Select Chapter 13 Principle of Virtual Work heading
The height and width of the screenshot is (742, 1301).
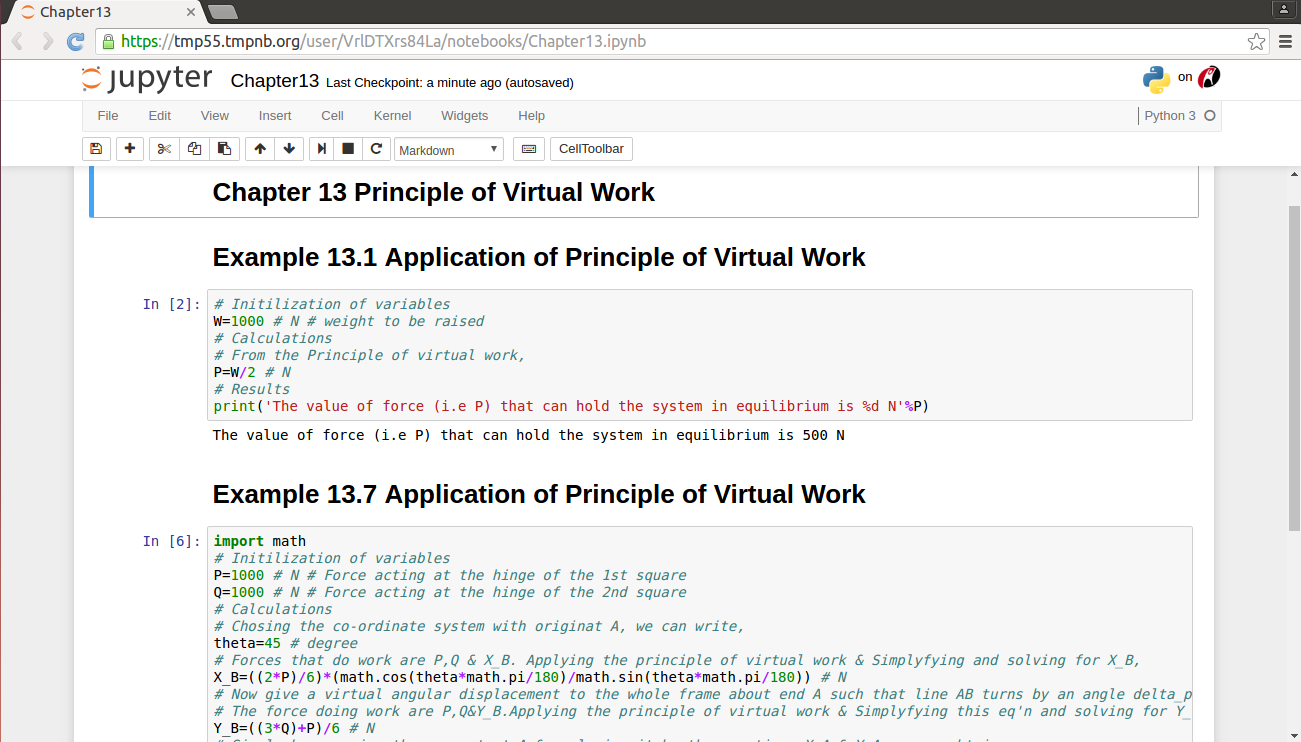click(x=434, y=192)
